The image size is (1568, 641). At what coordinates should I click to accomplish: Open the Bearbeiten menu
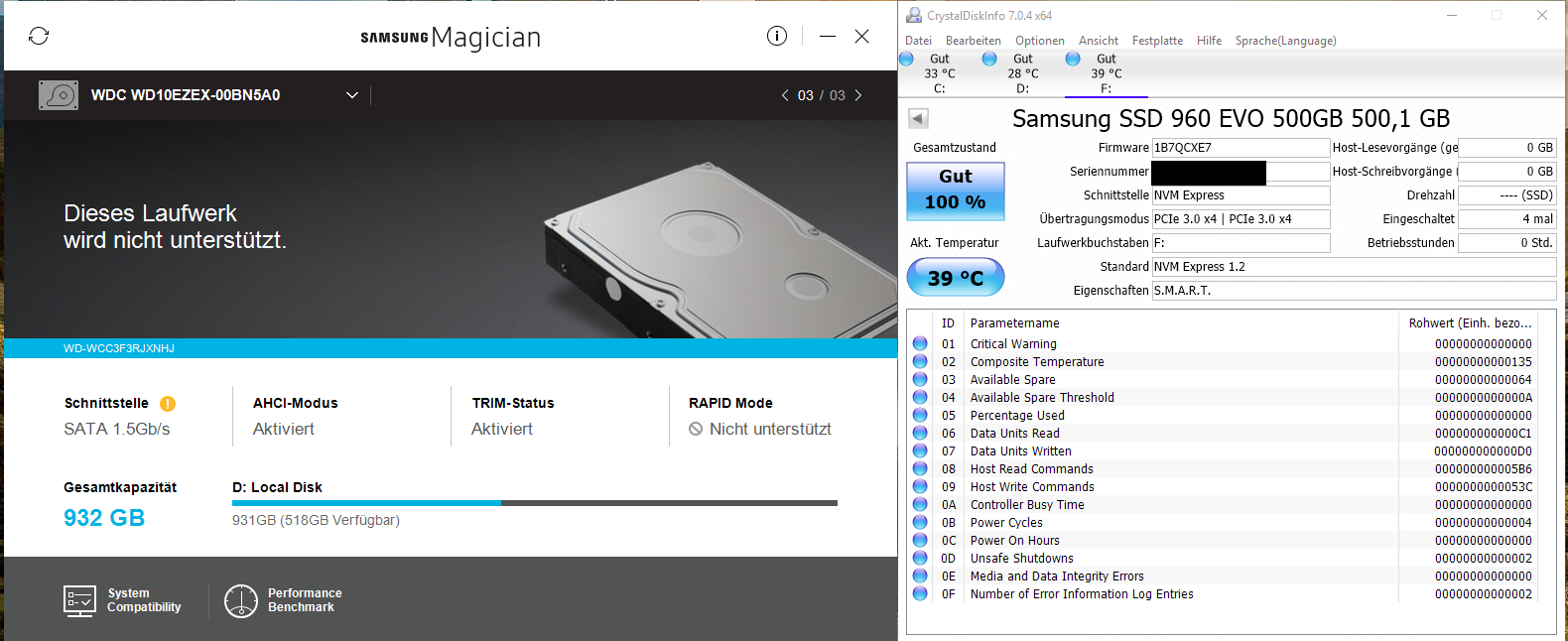974,41
